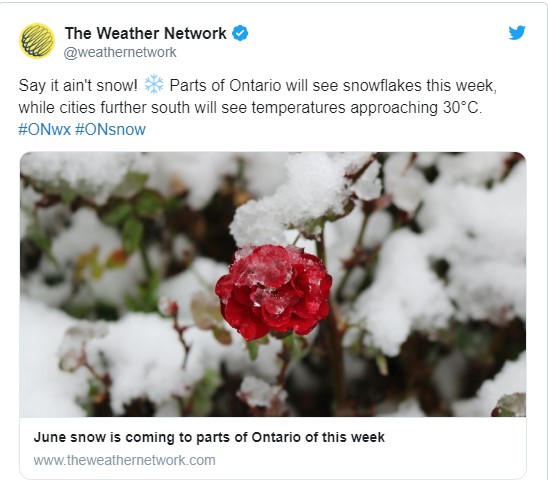Click the snowy rose photo thumbnail
Screen dimensions: 548x480
(273, 284)
